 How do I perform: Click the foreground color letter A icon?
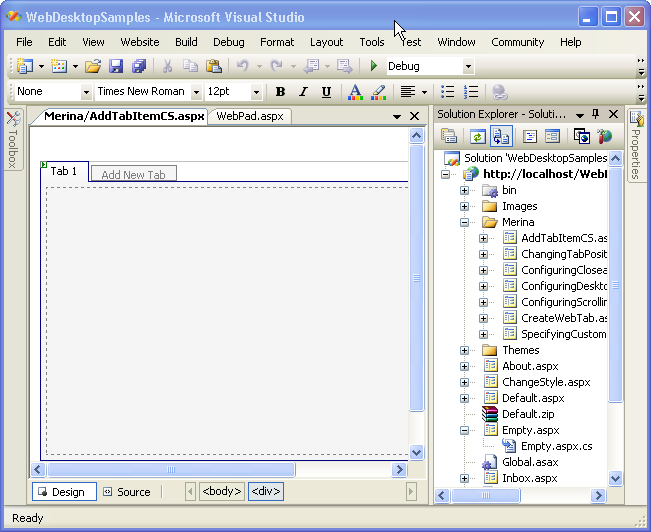click(354, 92)
